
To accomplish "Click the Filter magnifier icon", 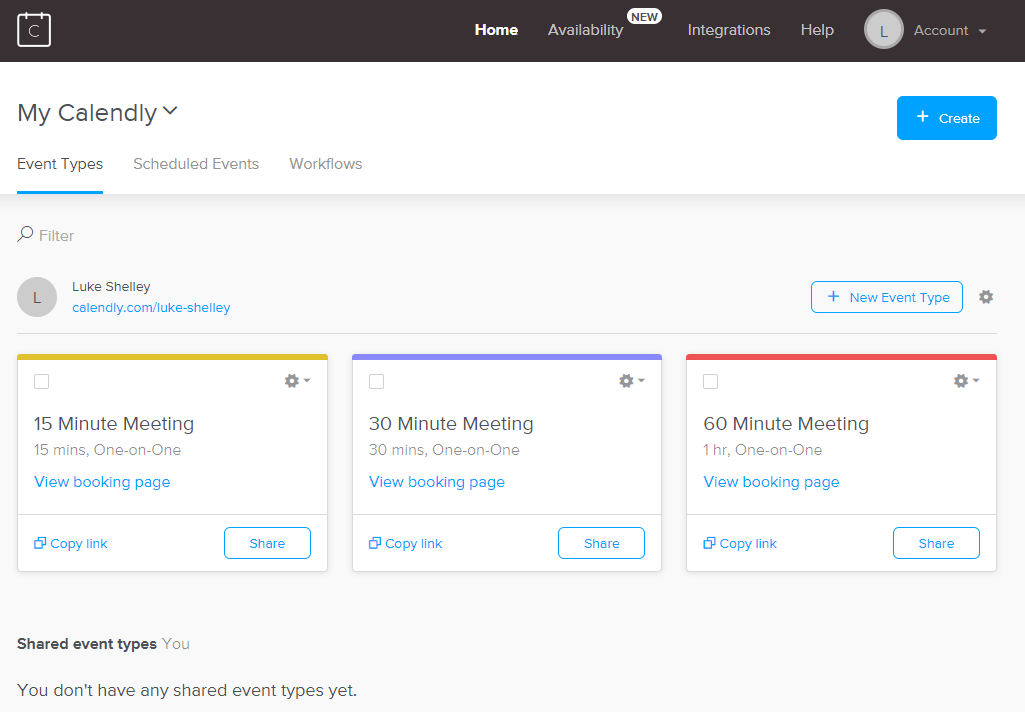I will click(25, 234).
